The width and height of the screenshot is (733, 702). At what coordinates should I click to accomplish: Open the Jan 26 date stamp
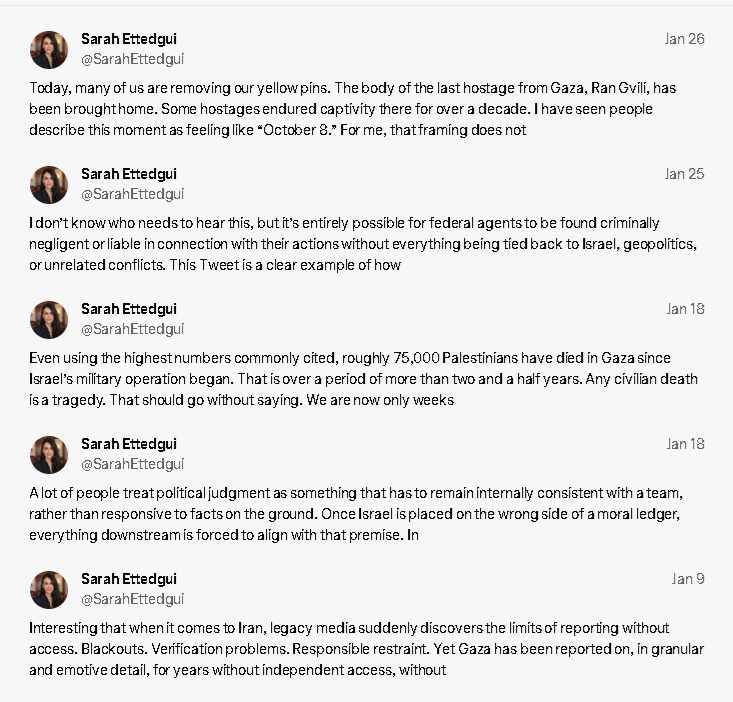pyautogui.click(x=684, y=39)
